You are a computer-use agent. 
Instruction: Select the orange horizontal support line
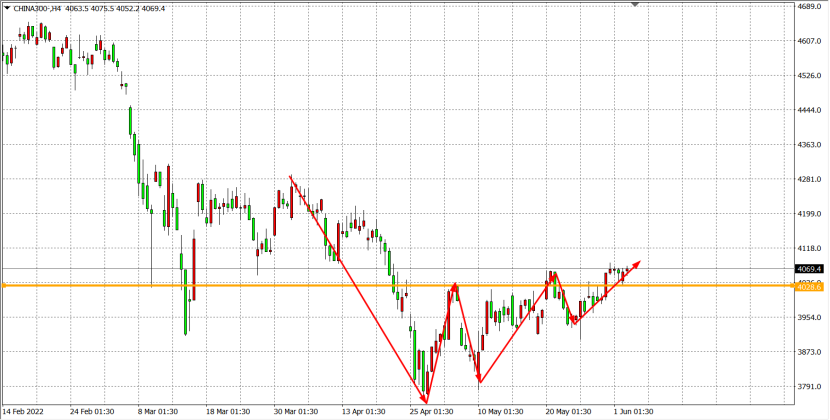[300, 286]
